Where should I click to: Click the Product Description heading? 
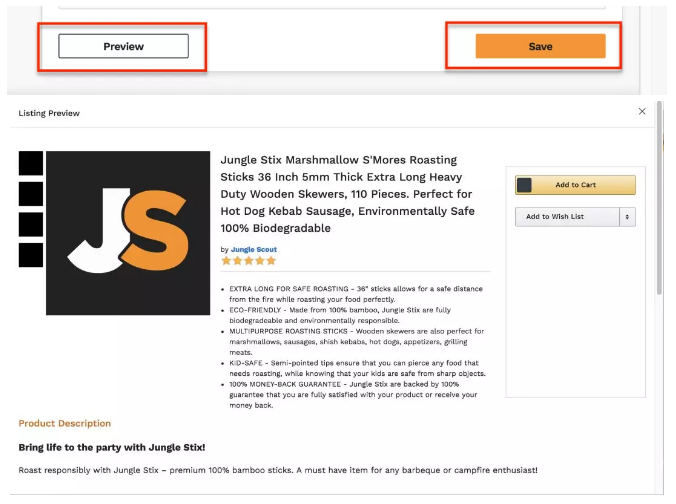pyautogui.click(x=65, y=423)
